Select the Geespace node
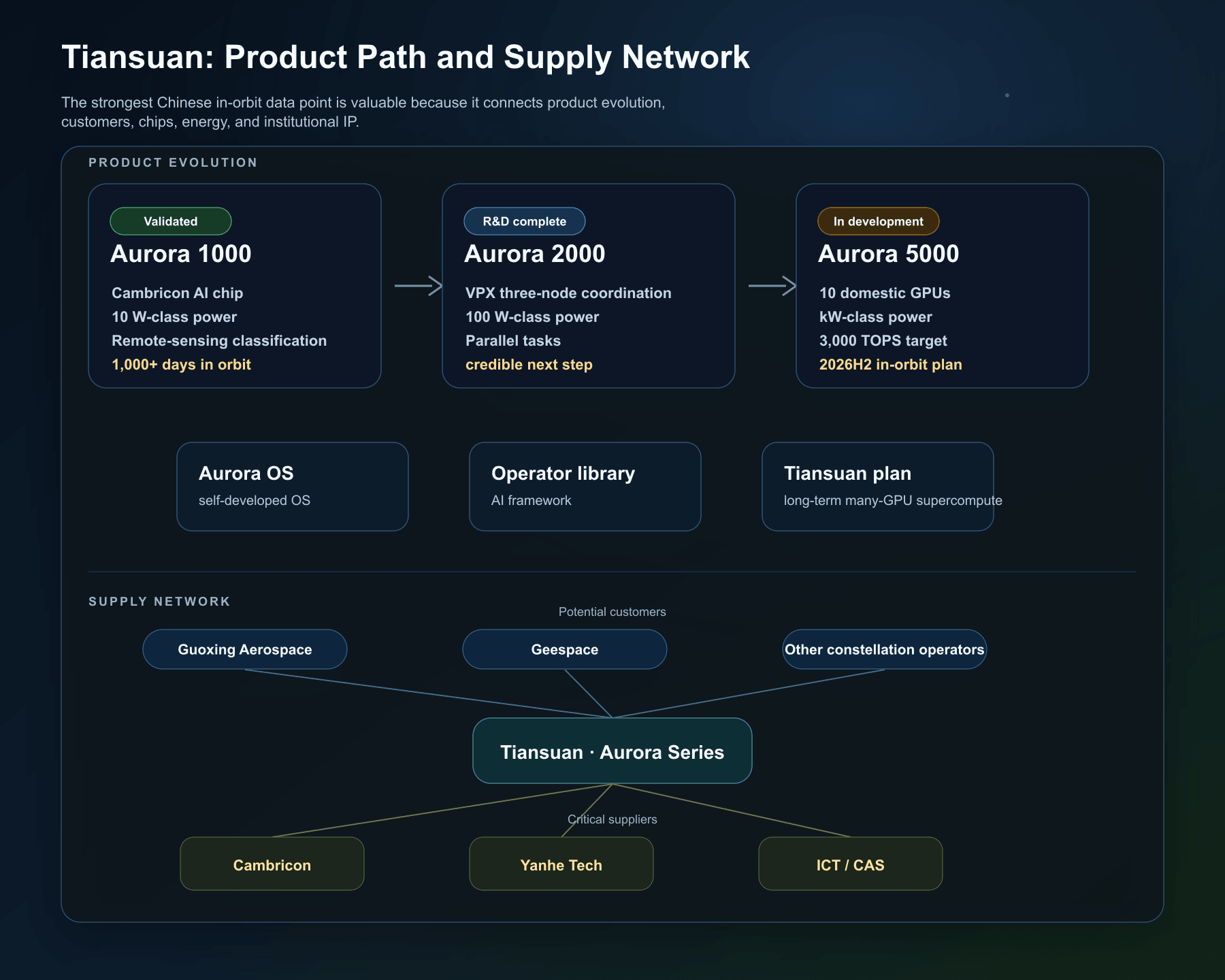This screenshot has height=980, width=1225. [565, 649]
